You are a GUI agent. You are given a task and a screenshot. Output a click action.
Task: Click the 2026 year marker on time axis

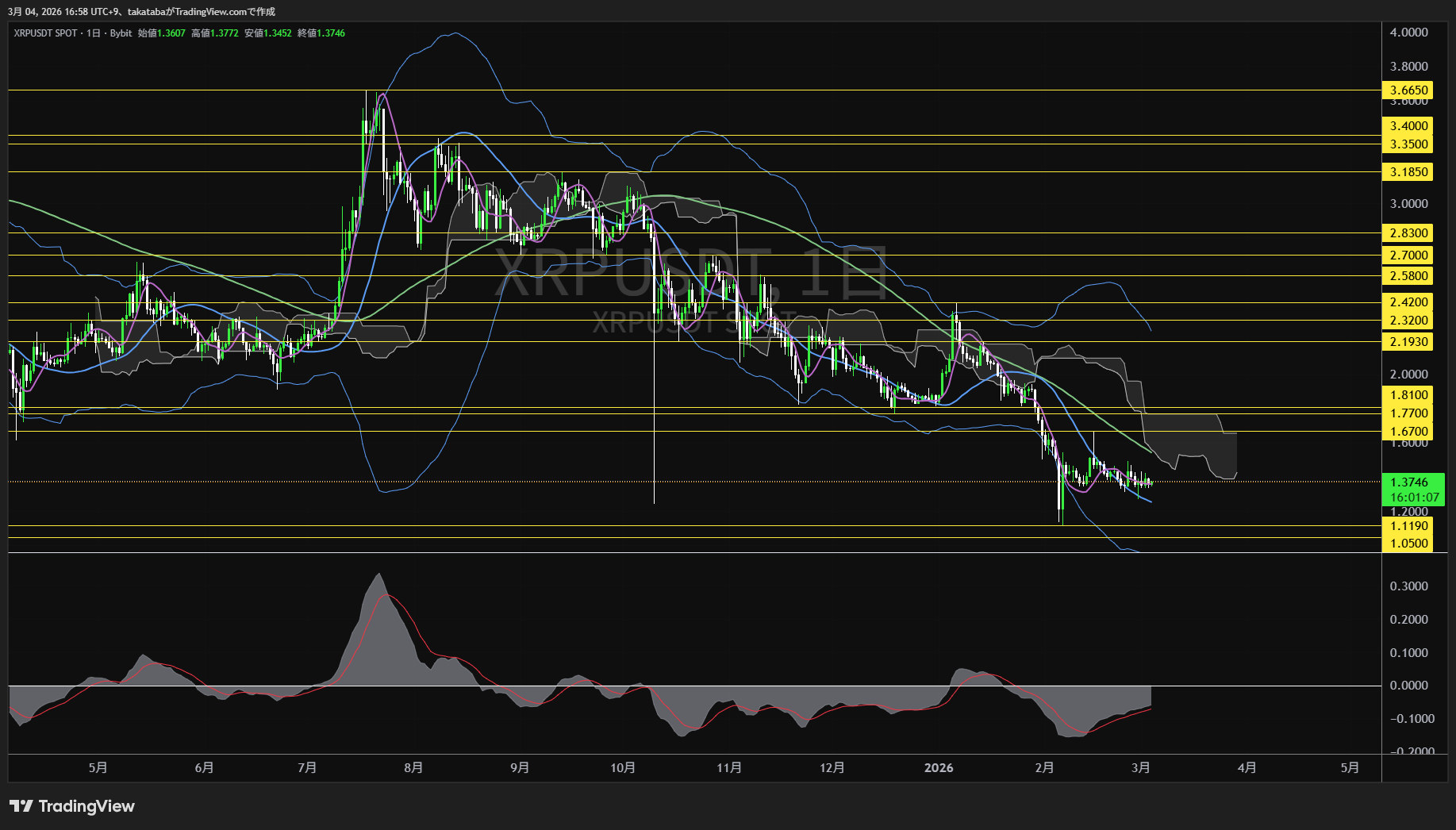[939, 768]
